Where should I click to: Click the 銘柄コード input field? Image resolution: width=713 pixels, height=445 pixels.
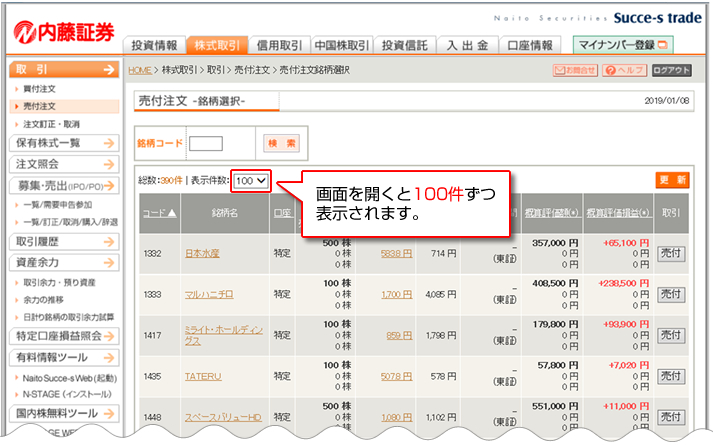(x=205, y=143)
